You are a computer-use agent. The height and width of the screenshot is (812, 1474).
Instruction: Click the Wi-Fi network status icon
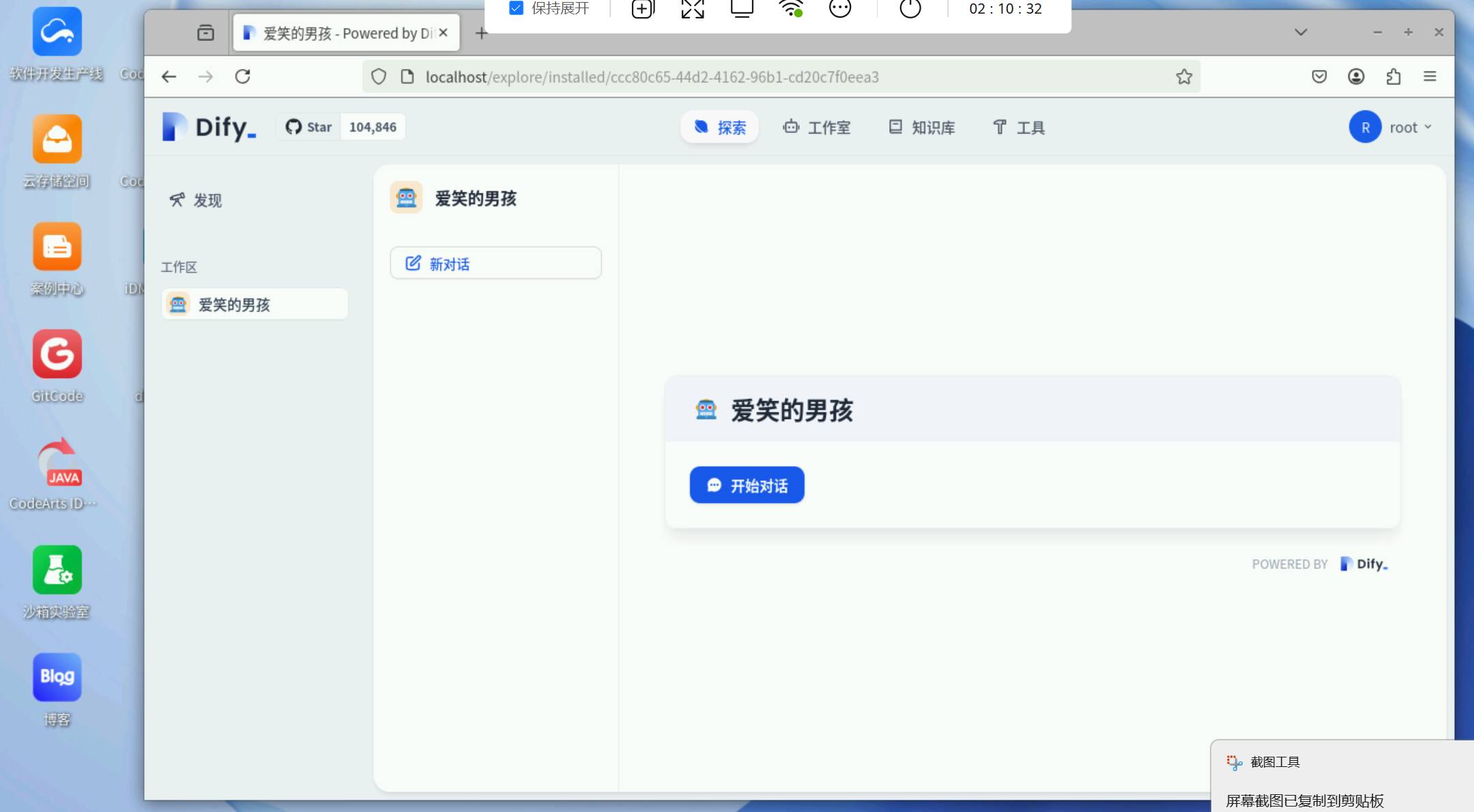tap(792, 8)
